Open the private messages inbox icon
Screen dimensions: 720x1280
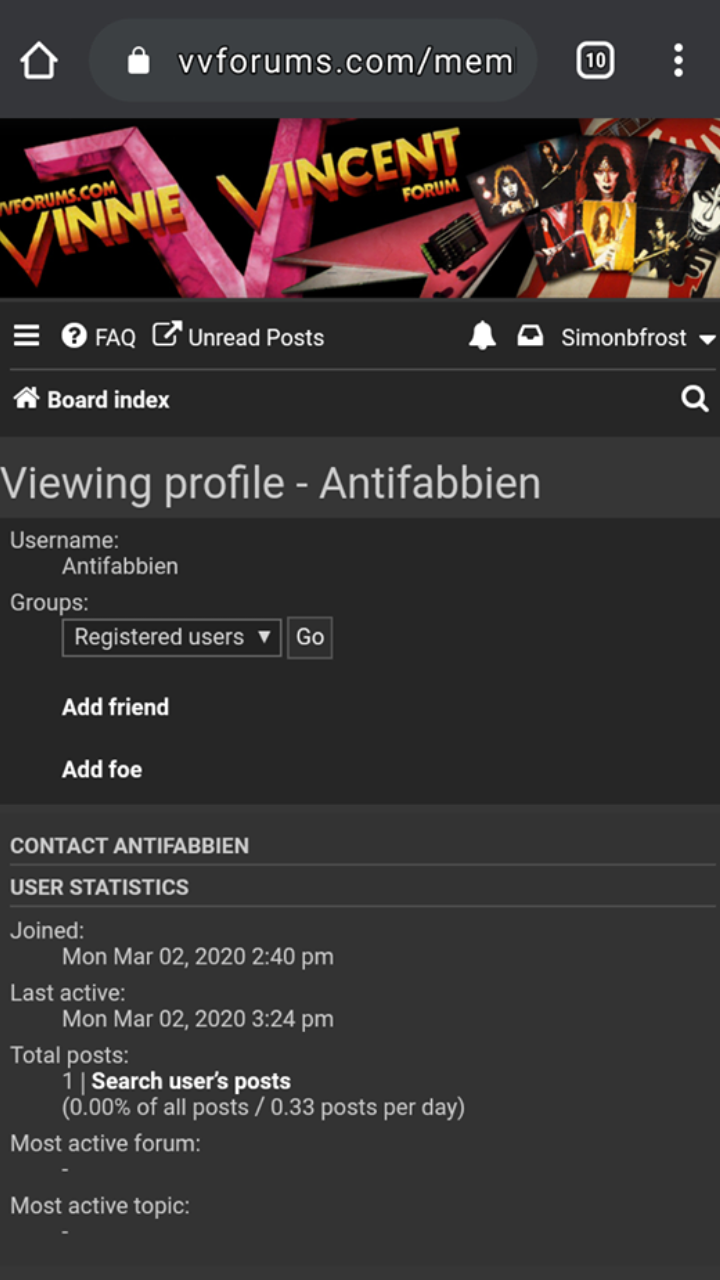[530, 337]
